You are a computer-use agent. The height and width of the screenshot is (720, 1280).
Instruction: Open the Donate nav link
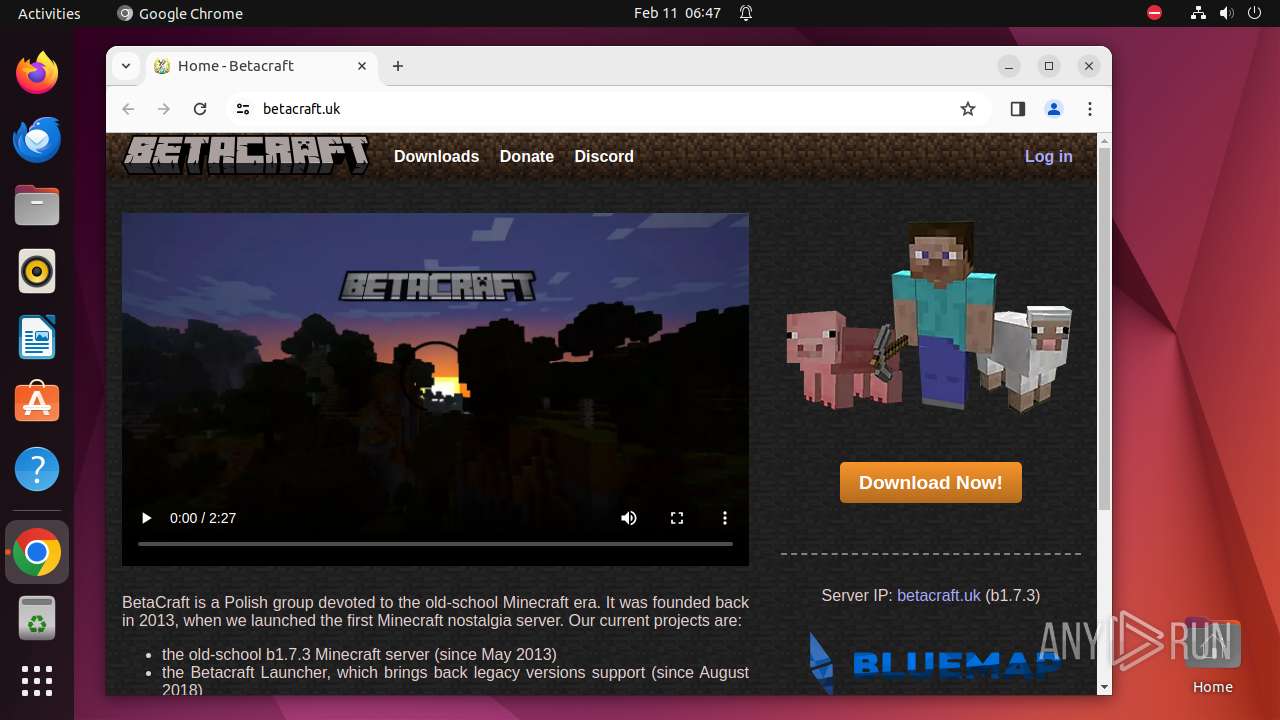pos(527,156)
